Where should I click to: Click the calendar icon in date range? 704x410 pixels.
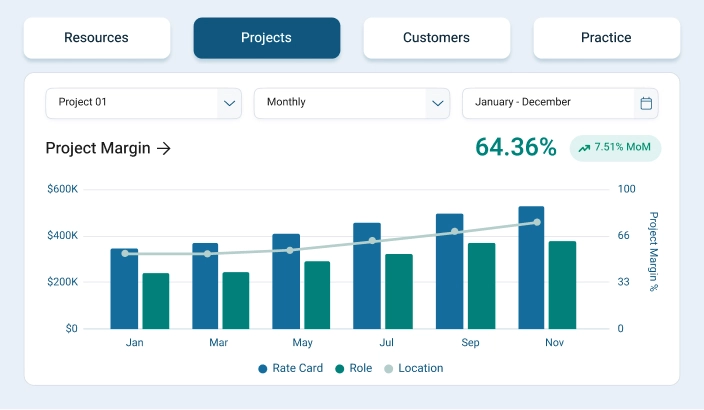coord(646,103)
